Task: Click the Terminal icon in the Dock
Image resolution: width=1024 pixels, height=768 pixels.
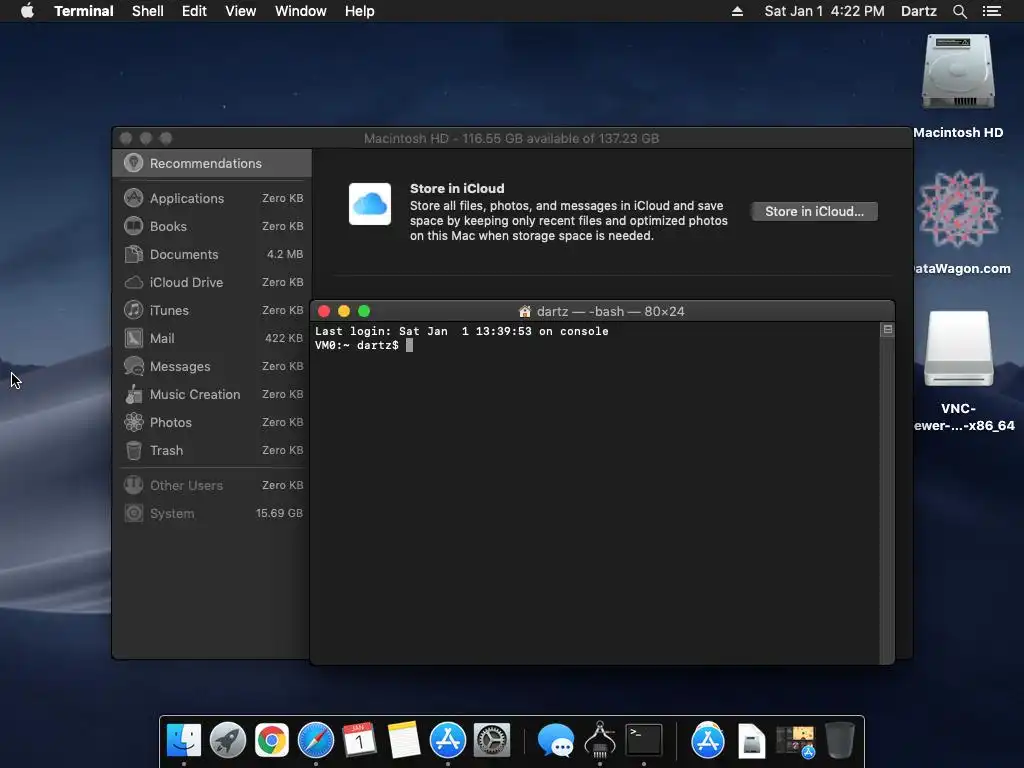Action: 644,740
